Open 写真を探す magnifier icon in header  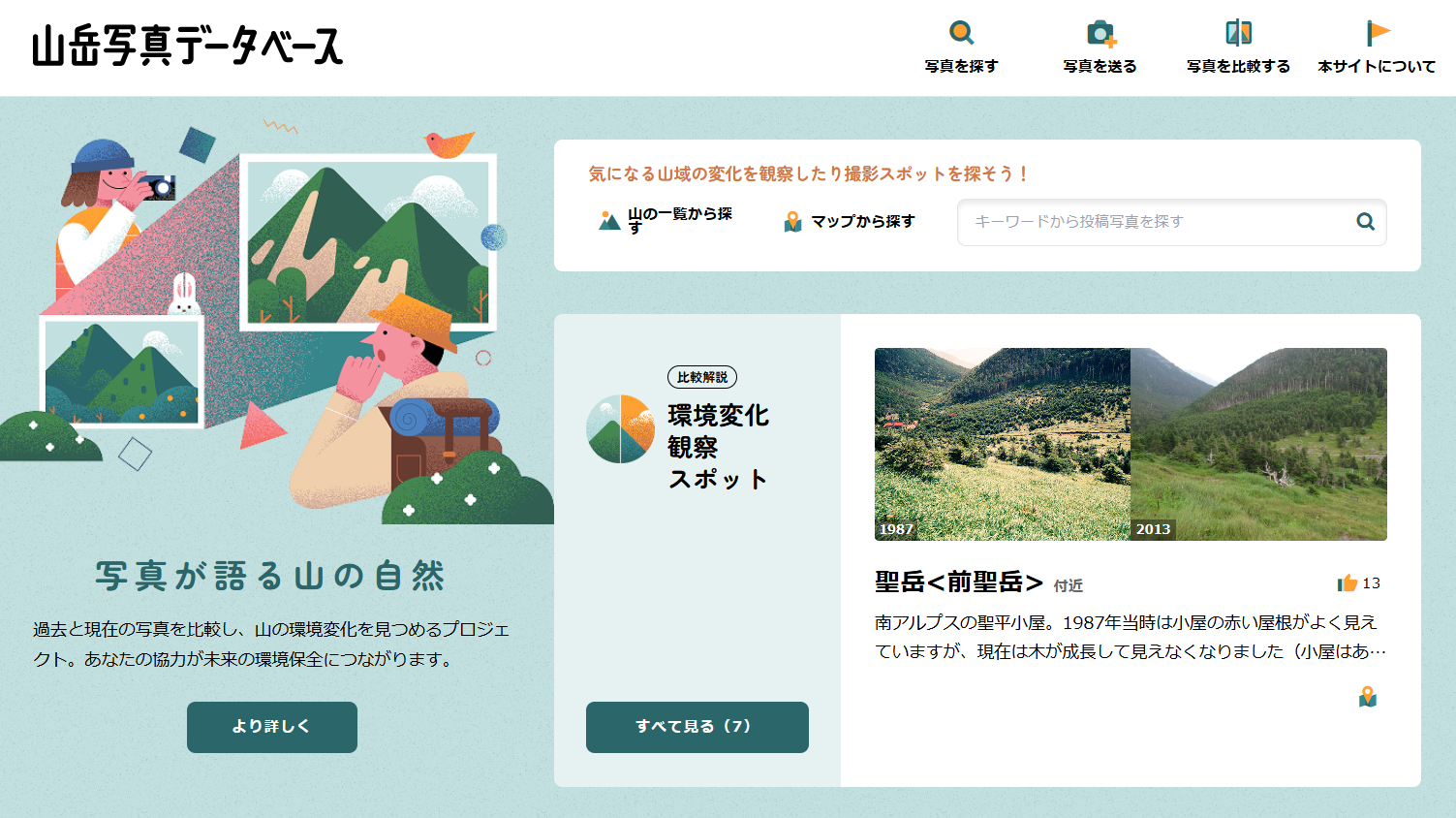[961, 33]
